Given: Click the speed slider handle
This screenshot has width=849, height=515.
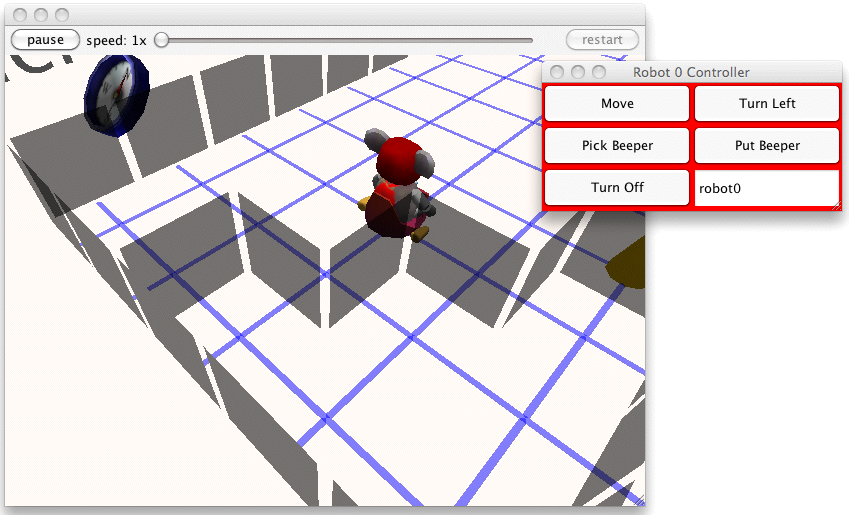Looking at the screenshot, I should pos(161,40).
